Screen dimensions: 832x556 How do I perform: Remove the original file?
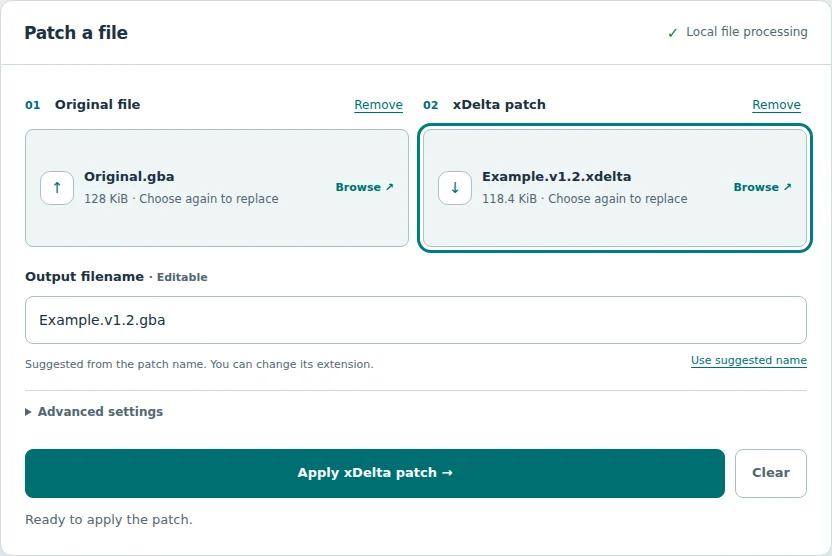[x=378, y=105]
